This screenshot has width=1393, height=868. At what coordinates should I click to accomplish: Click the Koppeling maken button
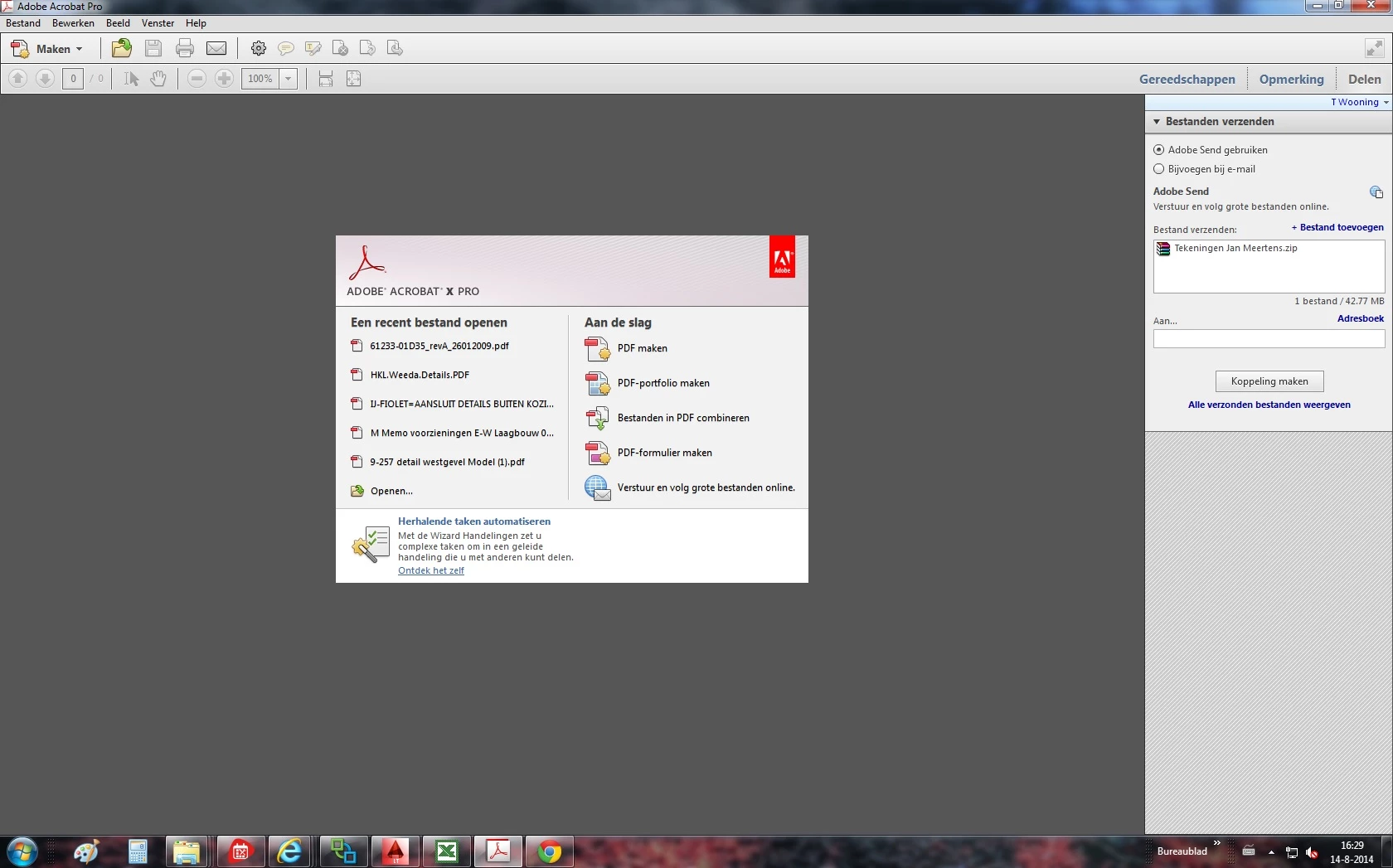[1269, 381]
